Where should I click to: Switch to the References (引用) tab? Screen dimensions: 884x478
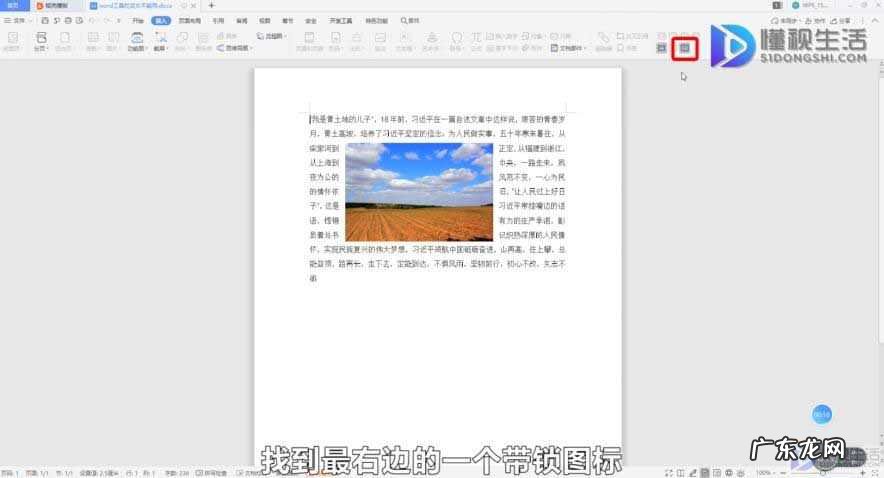[x=218, y=20]
